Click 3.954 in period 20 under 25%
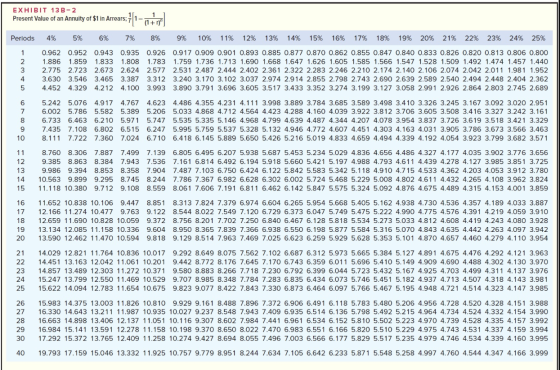This screenshot has height=370, width=560. point(539,238)
